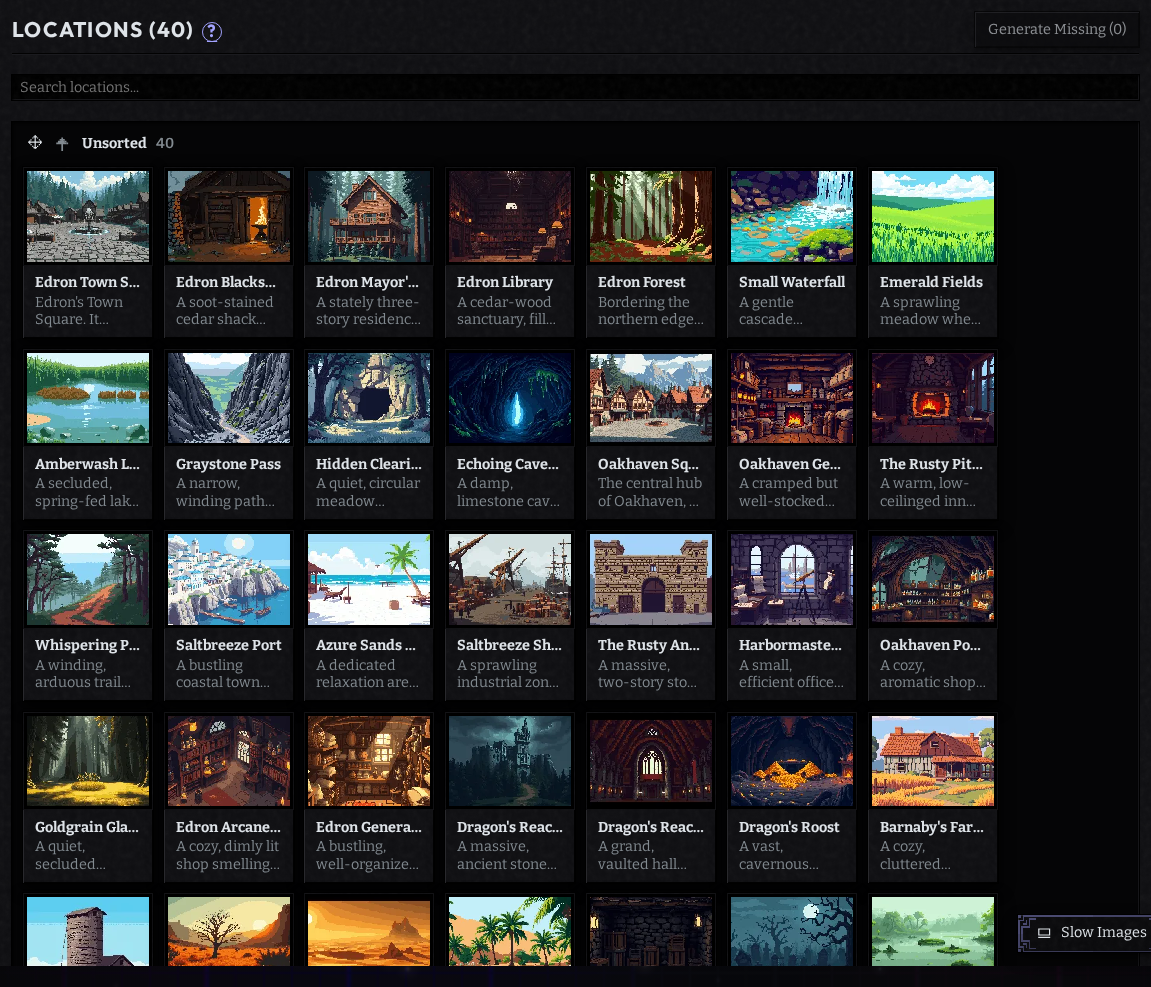
Task: Open the Azure Sands beach thumbnail
Action: pyautogui.click(x=369, y=580)
